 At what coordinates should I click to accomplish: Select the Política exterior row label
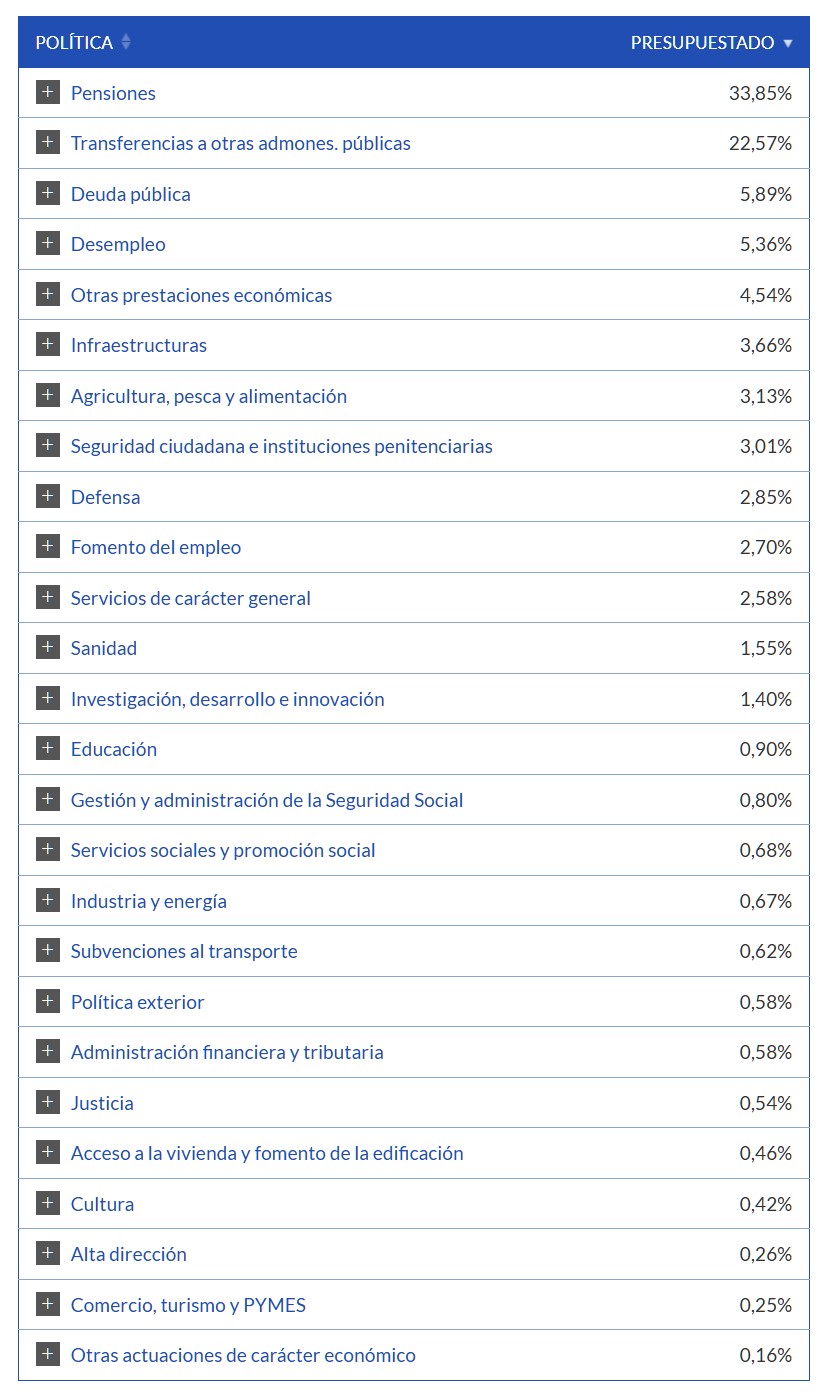click(x=136, y=1002)
